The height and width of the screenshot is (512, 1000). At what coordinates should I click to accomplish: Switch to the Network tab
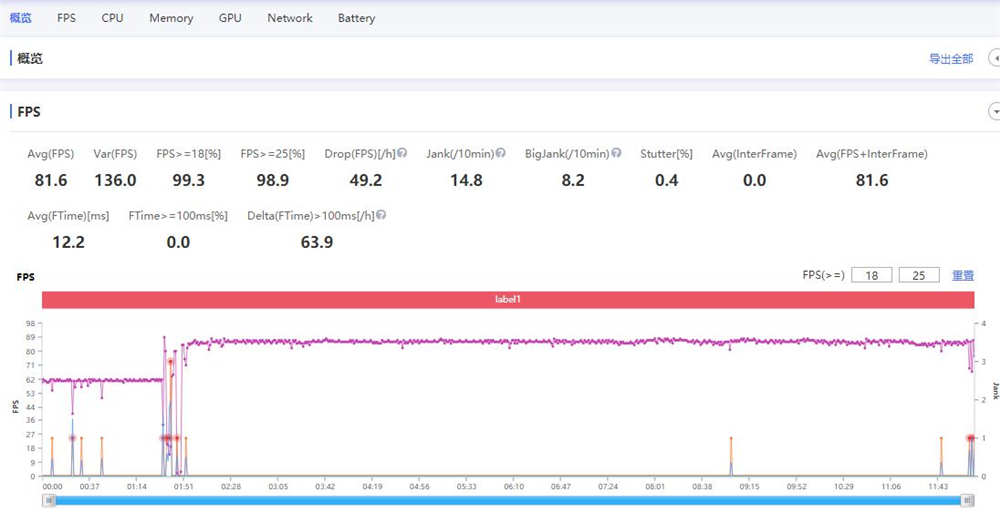[290, 18]
